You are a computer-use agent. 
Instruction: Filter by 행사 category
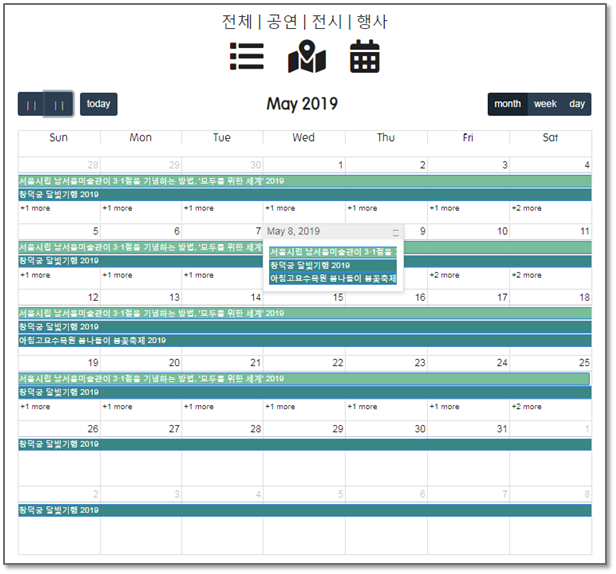coord(372,22)
